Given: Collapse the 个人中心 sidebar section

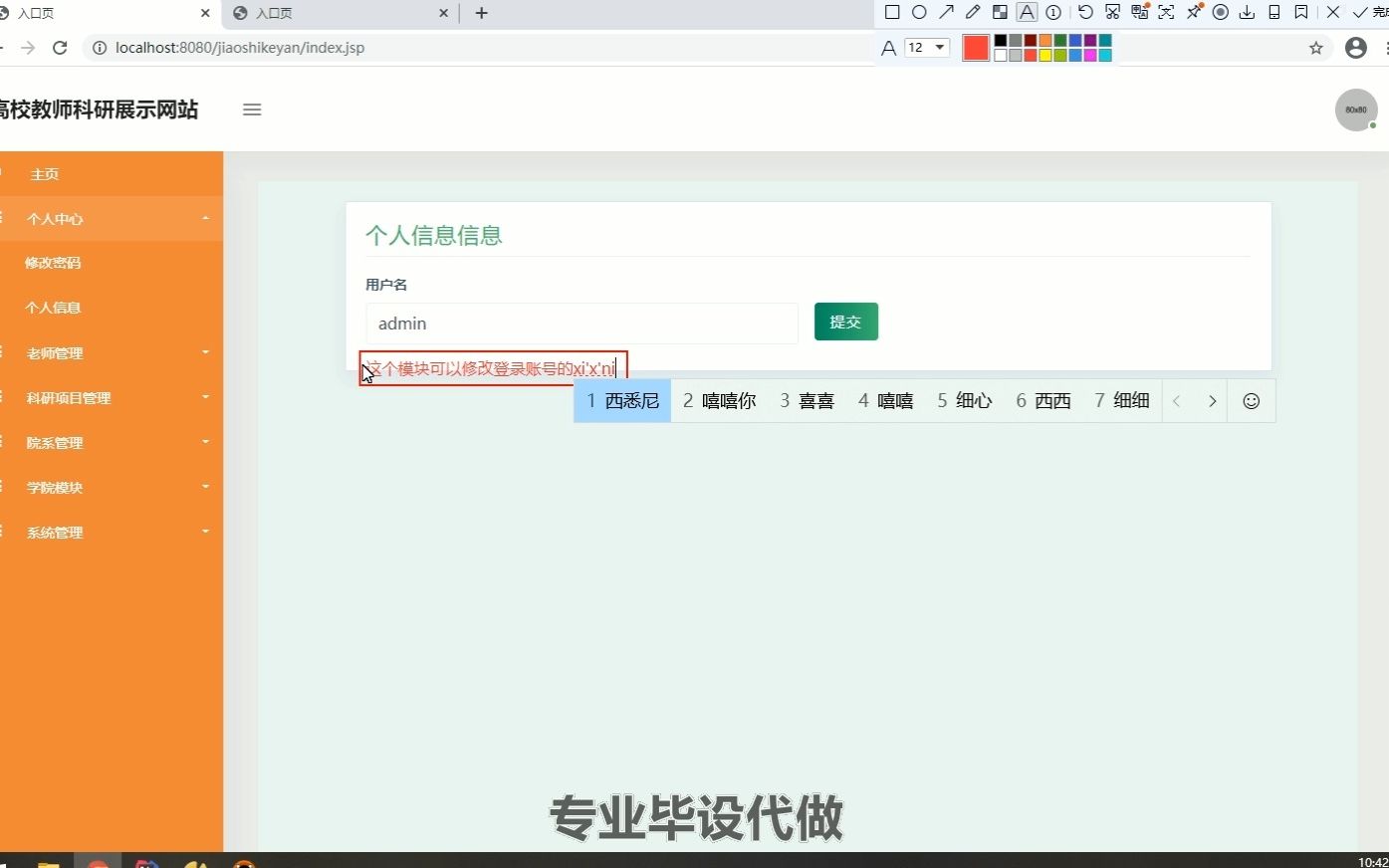Looking at the screenshot, I should click(112, 219).
